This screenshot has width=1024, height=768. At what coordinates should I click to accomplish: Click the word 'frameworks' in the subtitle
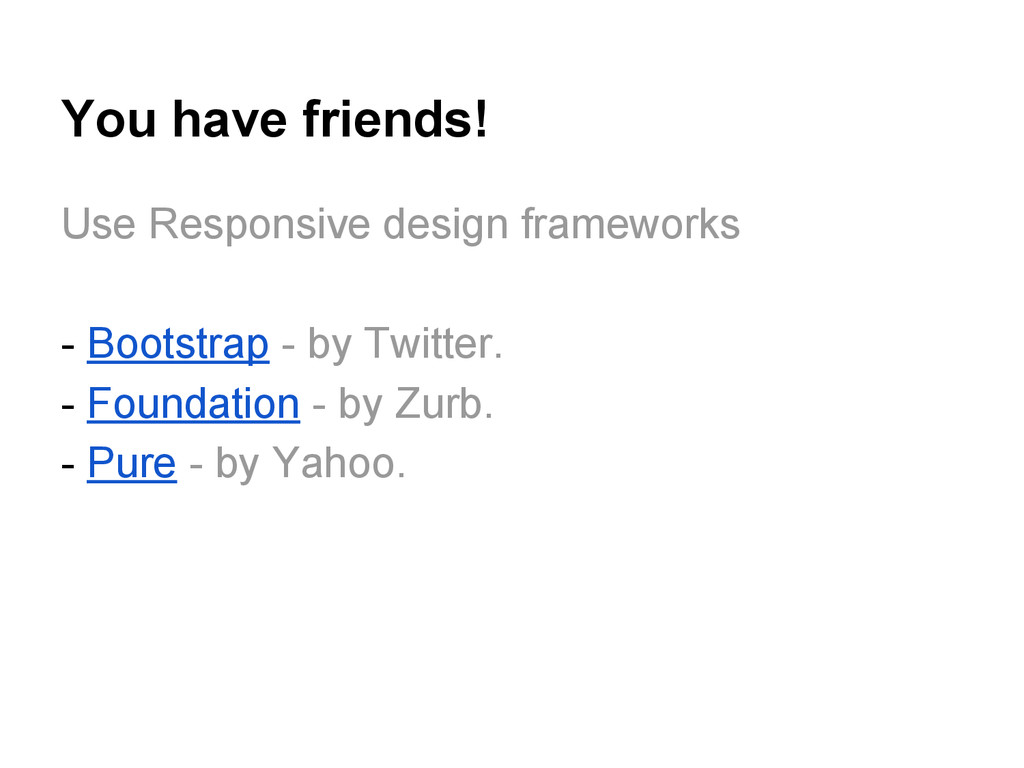tap(630, 223)
